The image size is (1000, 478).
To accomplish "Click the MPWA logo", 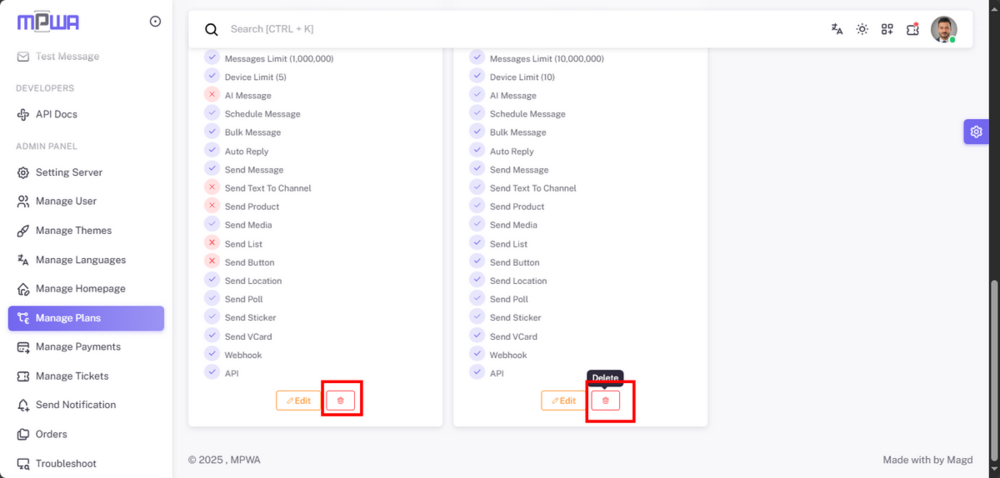I will 48,22.
